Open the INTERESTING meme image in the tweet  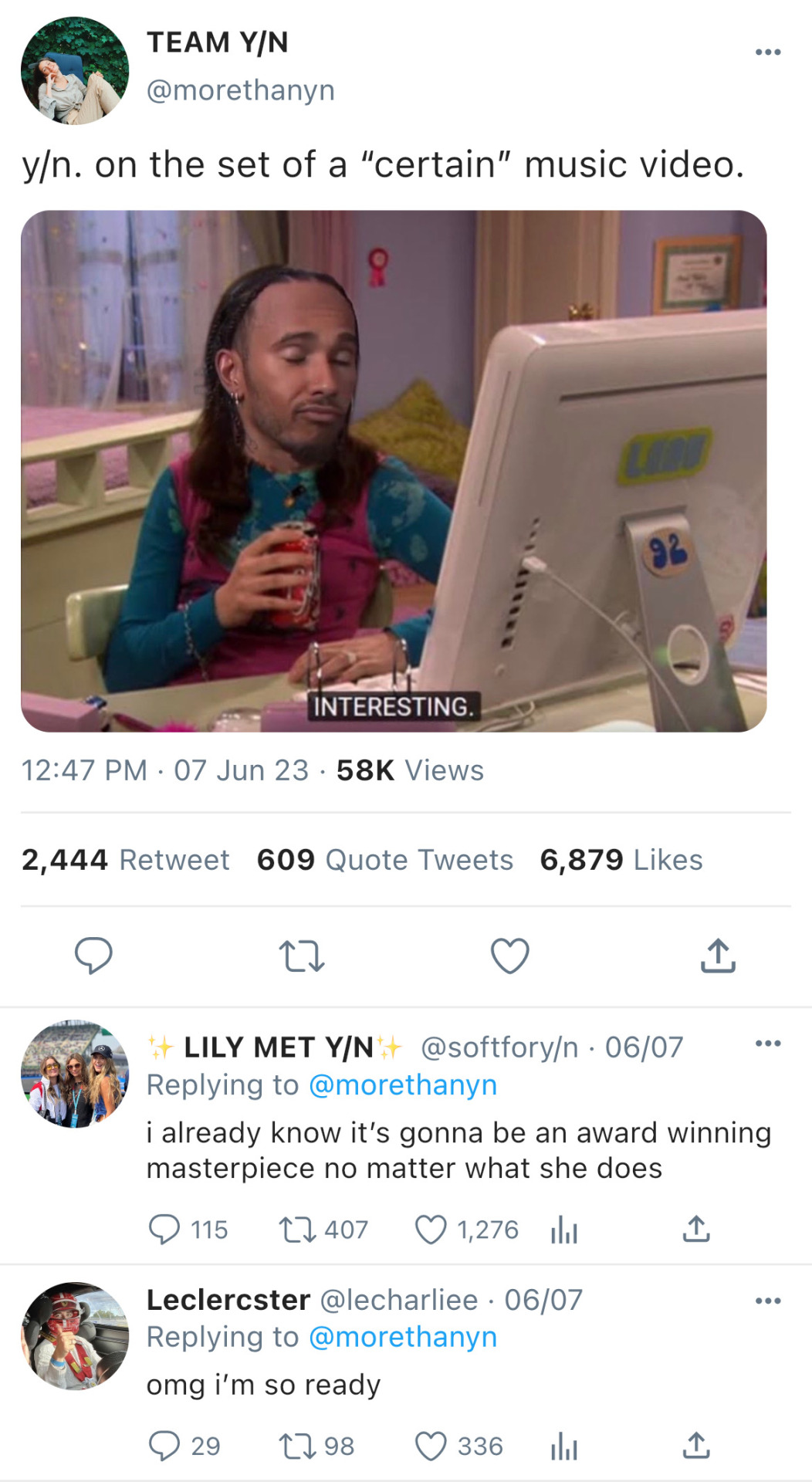pos(394,471)
